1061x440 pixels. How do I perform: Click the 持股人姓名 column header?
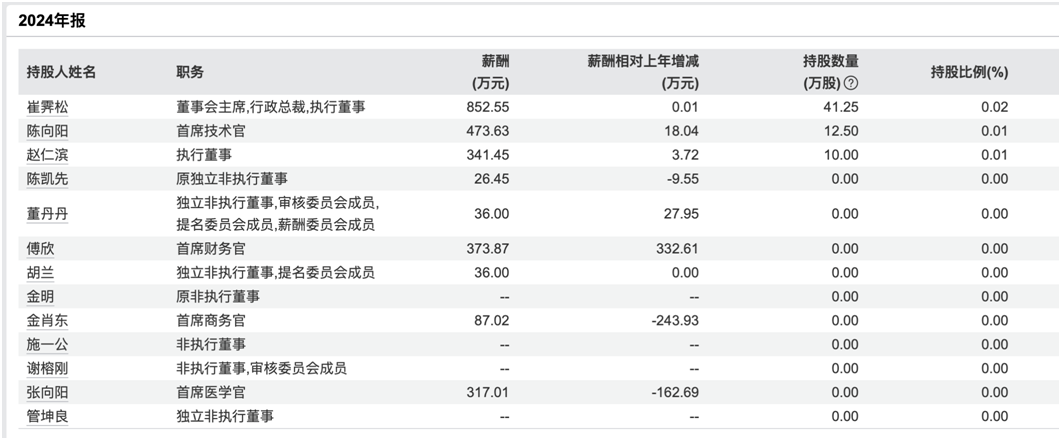pos(62,72)
